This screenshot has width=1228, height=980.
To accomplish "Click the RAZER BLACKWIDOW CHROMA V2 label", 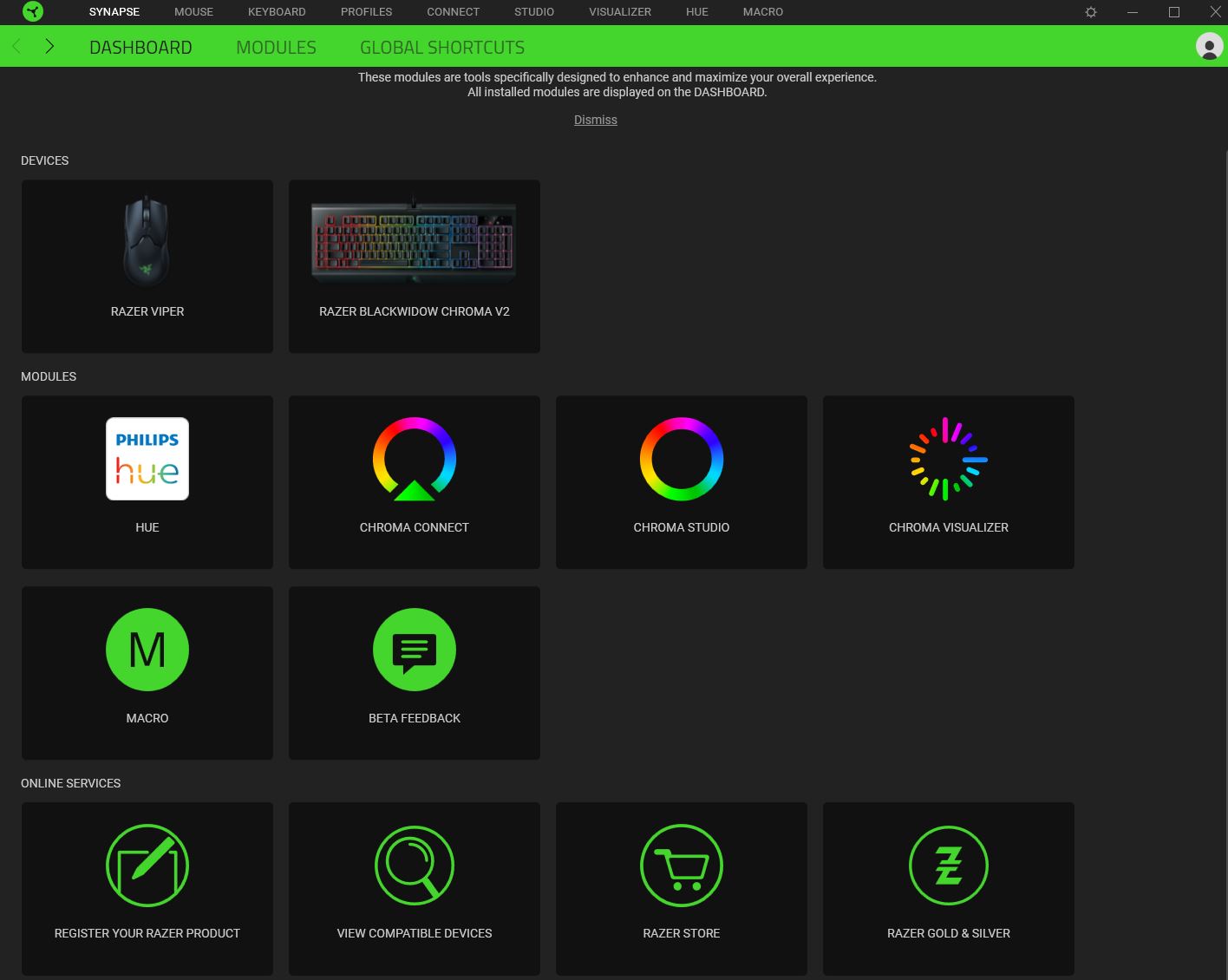I will 415,311.
